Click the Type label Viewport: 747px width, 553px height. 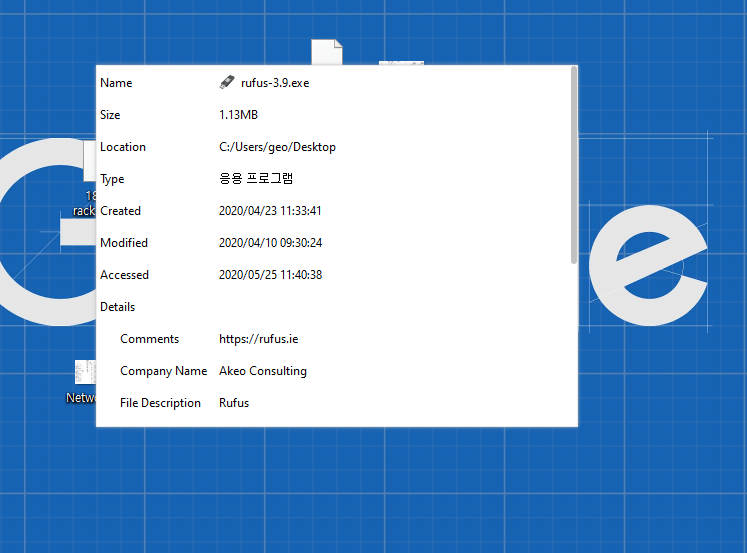point(112,179)
